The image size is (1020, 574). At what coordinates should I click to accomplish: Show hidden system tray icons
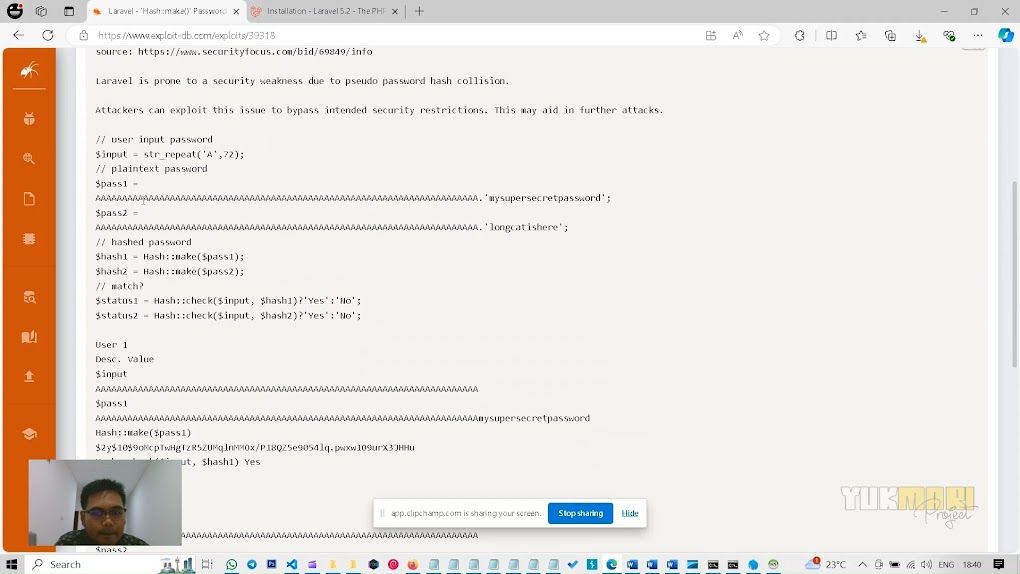[862, 564]
